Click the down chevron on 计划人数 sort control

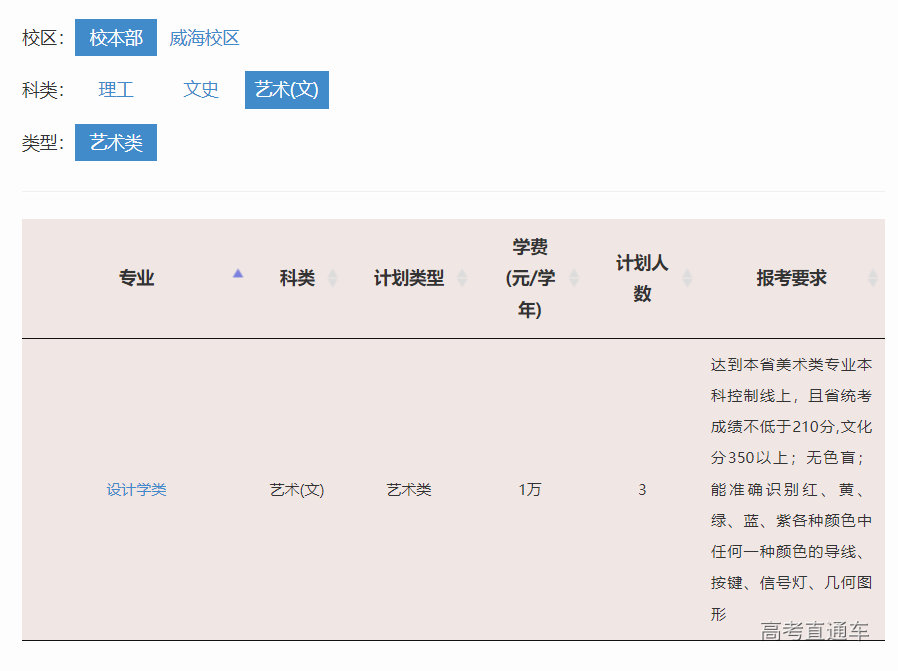tap(689, 283)
